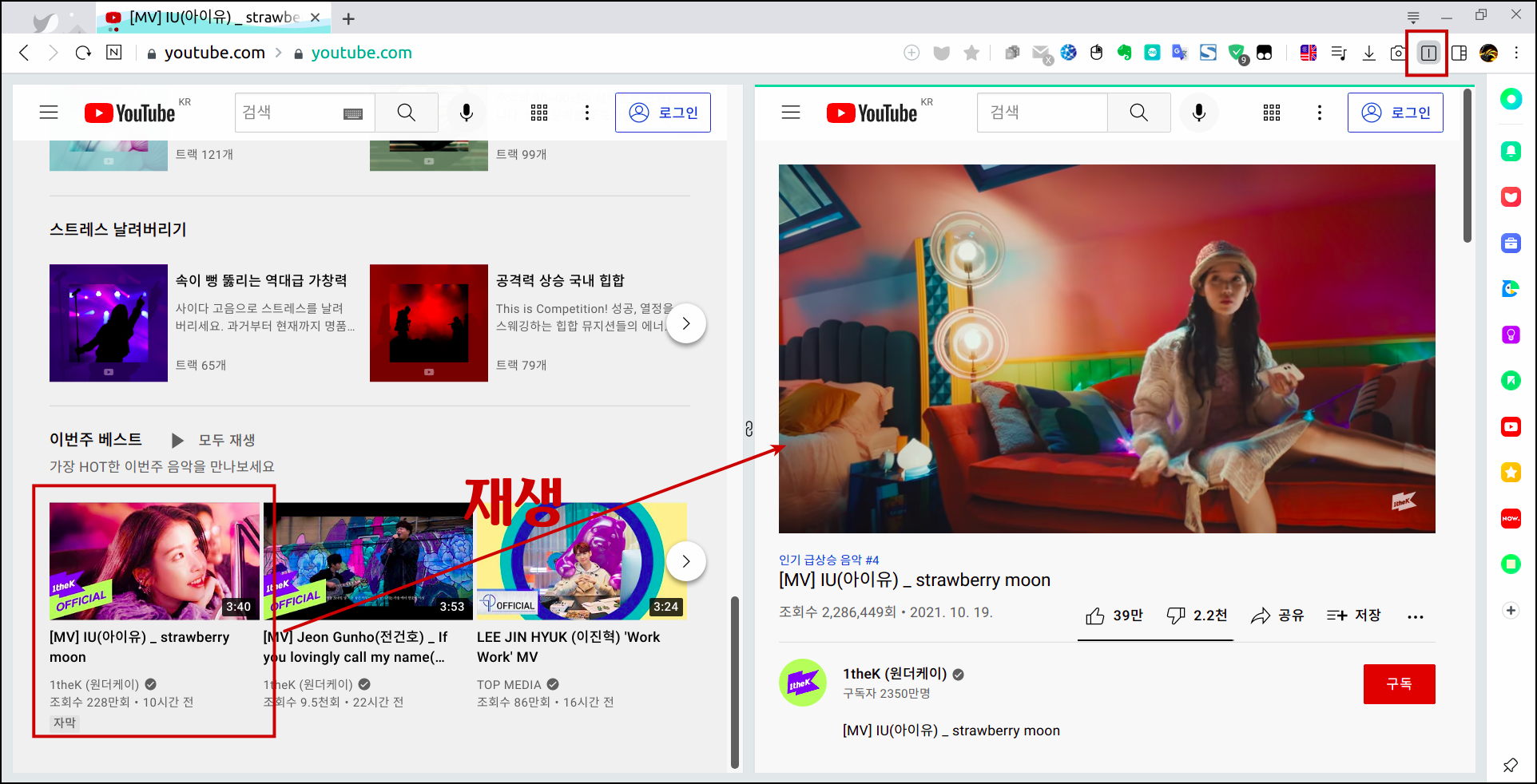Screen dimensions: 1537x784
Task: Open the left pane YouTube settings dots
Action: point(587,113)
